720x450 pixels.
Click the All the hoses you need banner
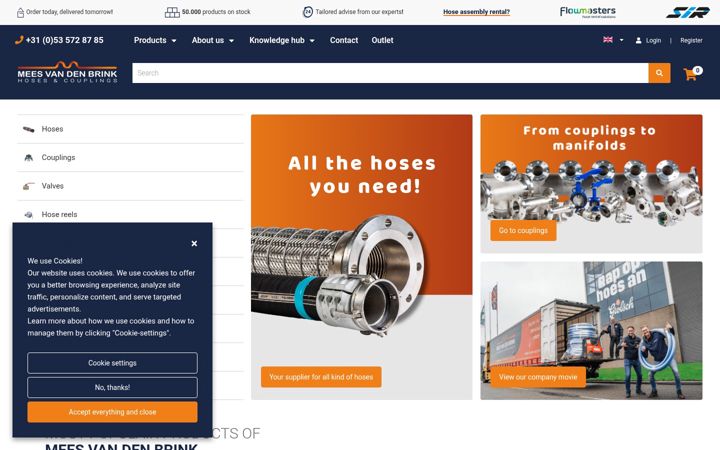click(x=361, y=257)
